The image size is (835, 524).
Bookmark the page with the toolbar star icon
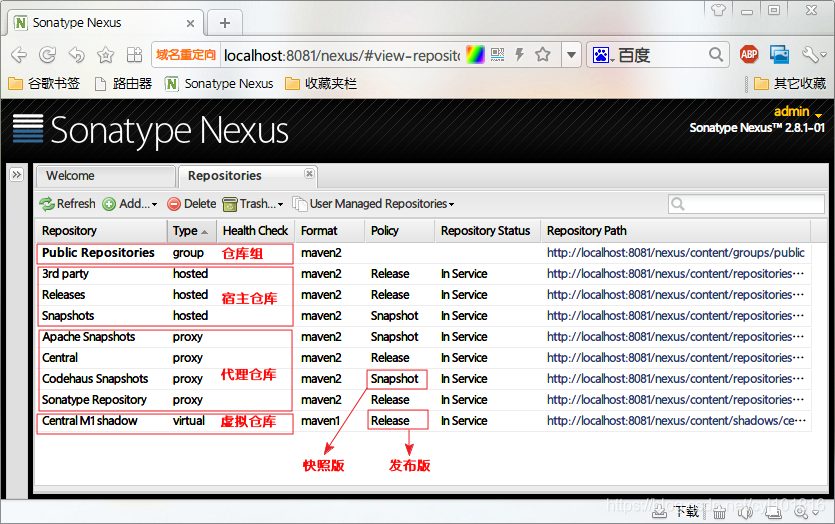(105, 54)
